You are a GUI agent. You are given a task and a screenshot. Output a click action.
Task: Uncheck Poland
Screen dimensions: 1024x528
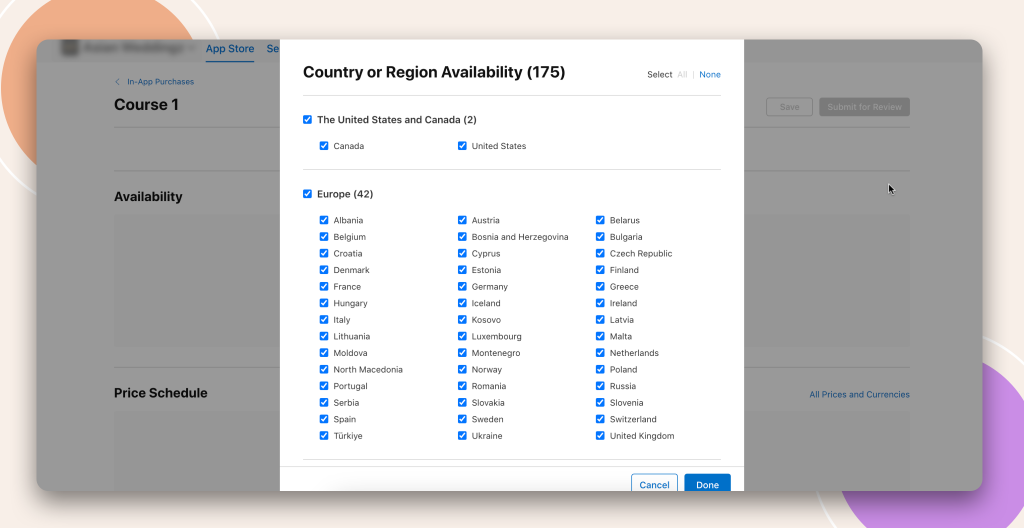[600, 369]
